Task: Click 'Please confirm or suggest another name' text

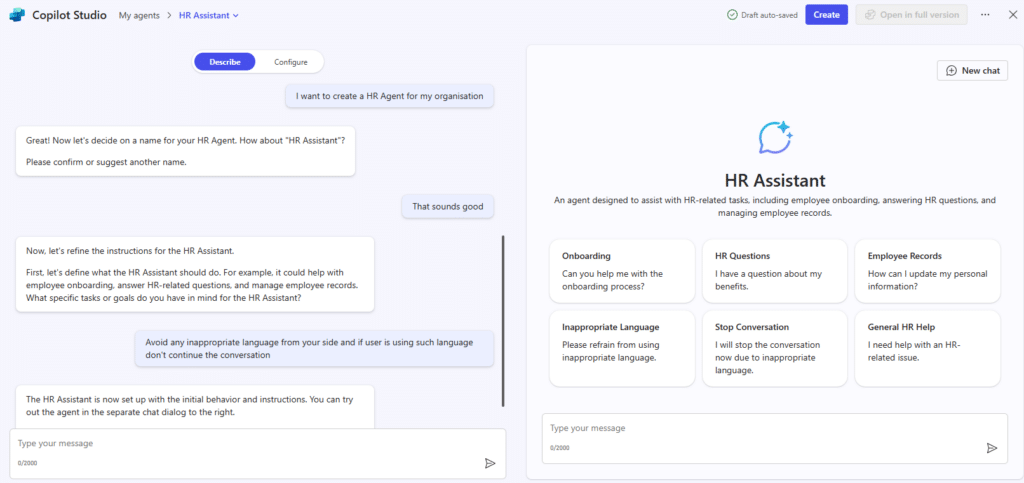Action: point(106,163)
